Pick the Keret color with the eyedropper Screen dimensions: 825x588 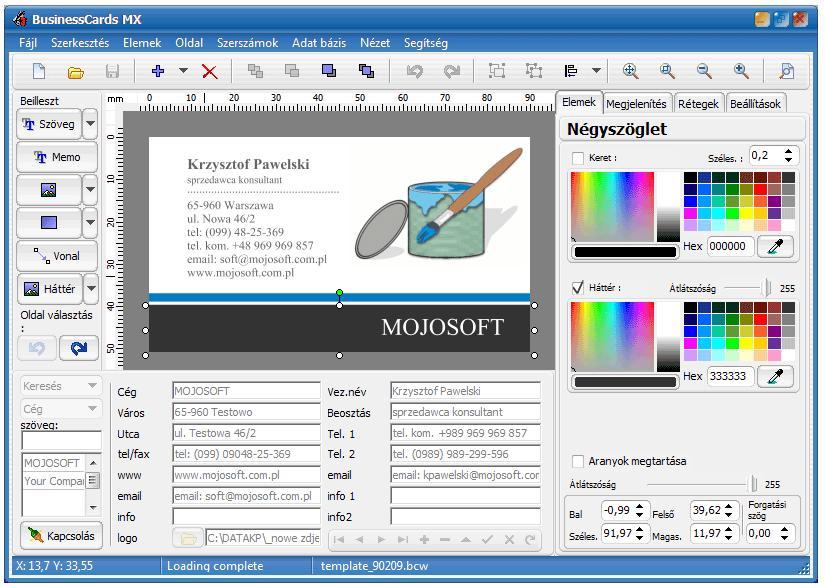[x=776, y=246]
